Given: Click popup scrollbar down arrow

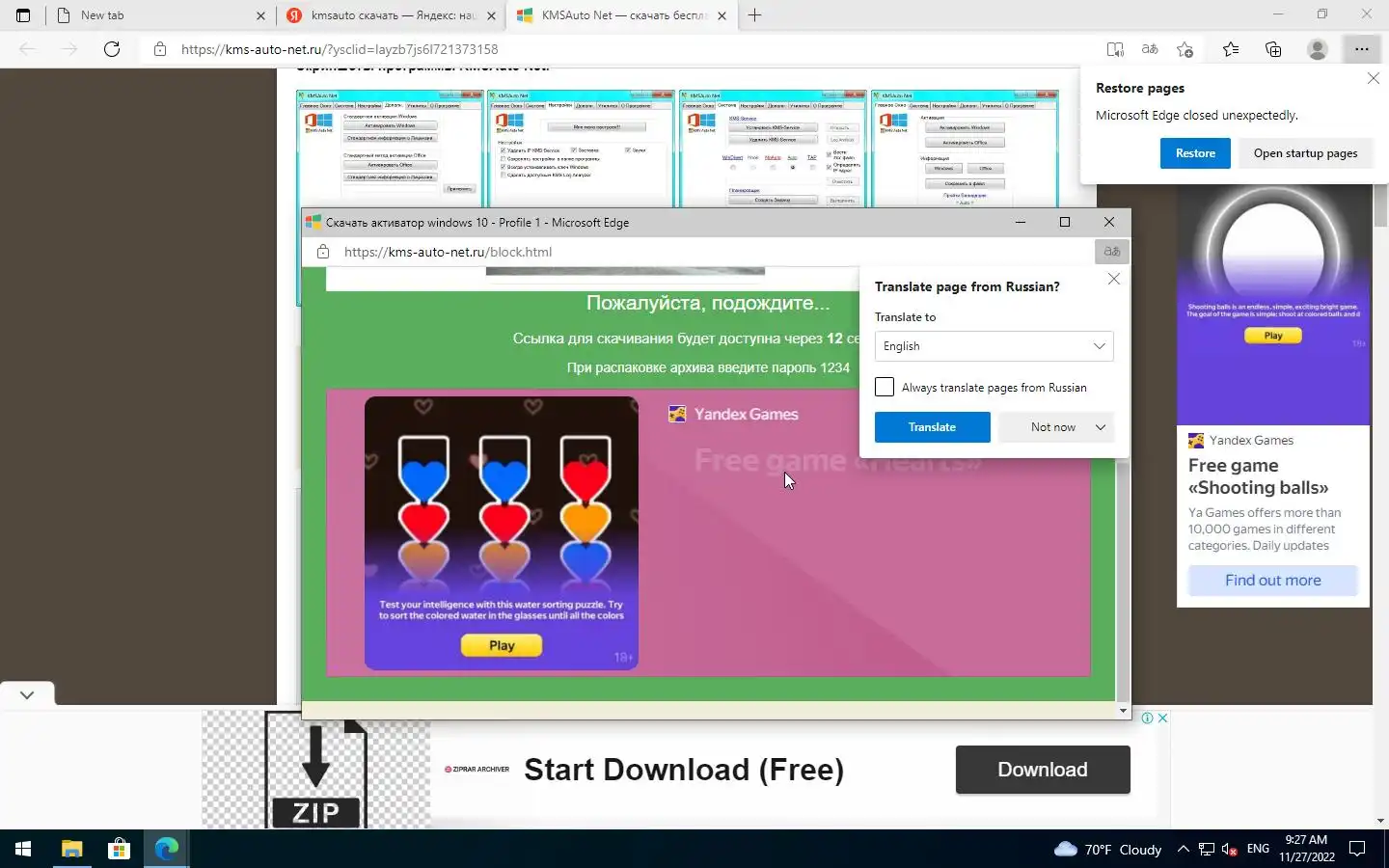Looking at the screenshot, I should click(1123, 711).
